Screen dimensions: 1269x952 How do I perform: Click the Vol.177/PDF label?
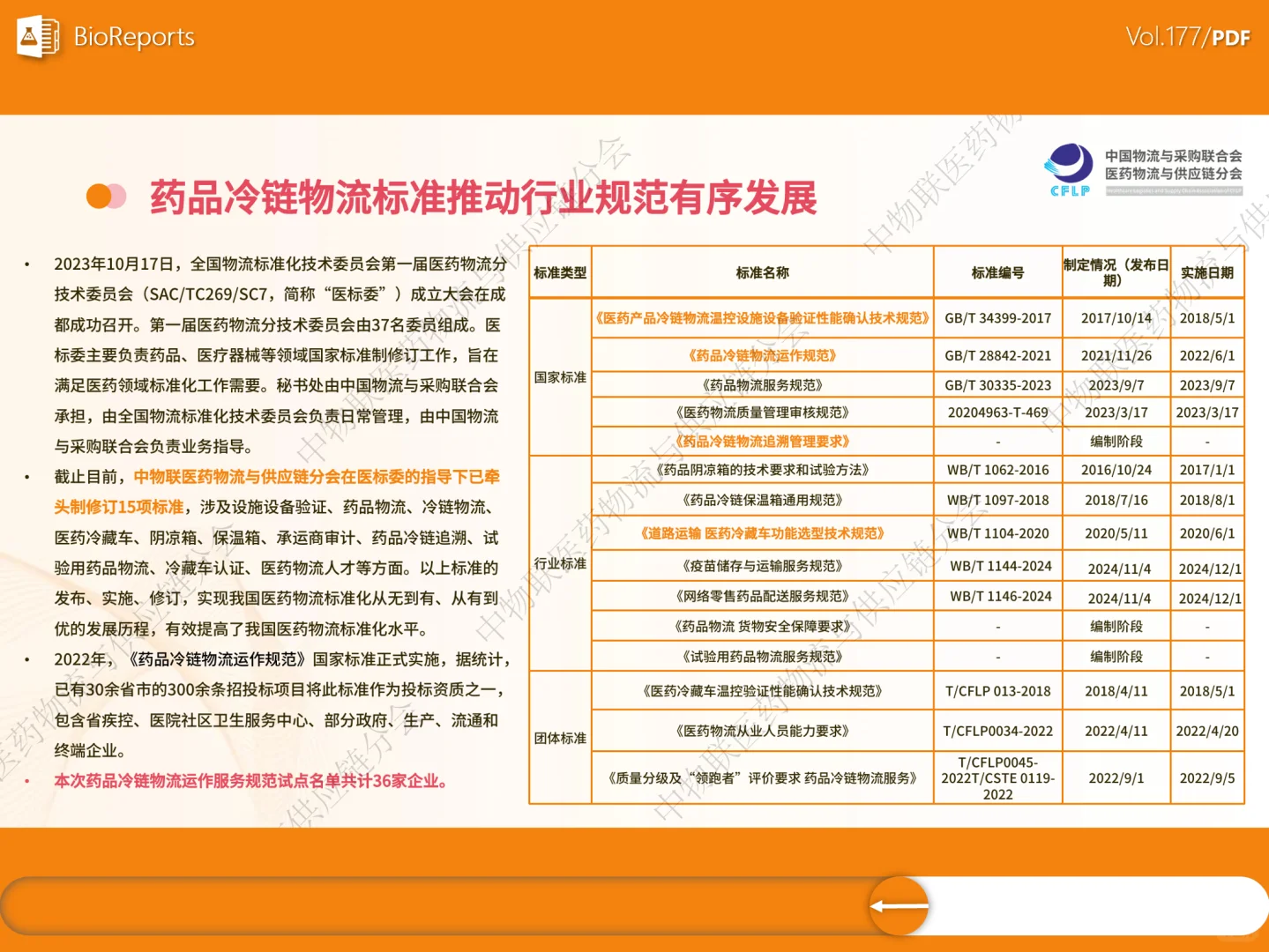click(1188, 37)
